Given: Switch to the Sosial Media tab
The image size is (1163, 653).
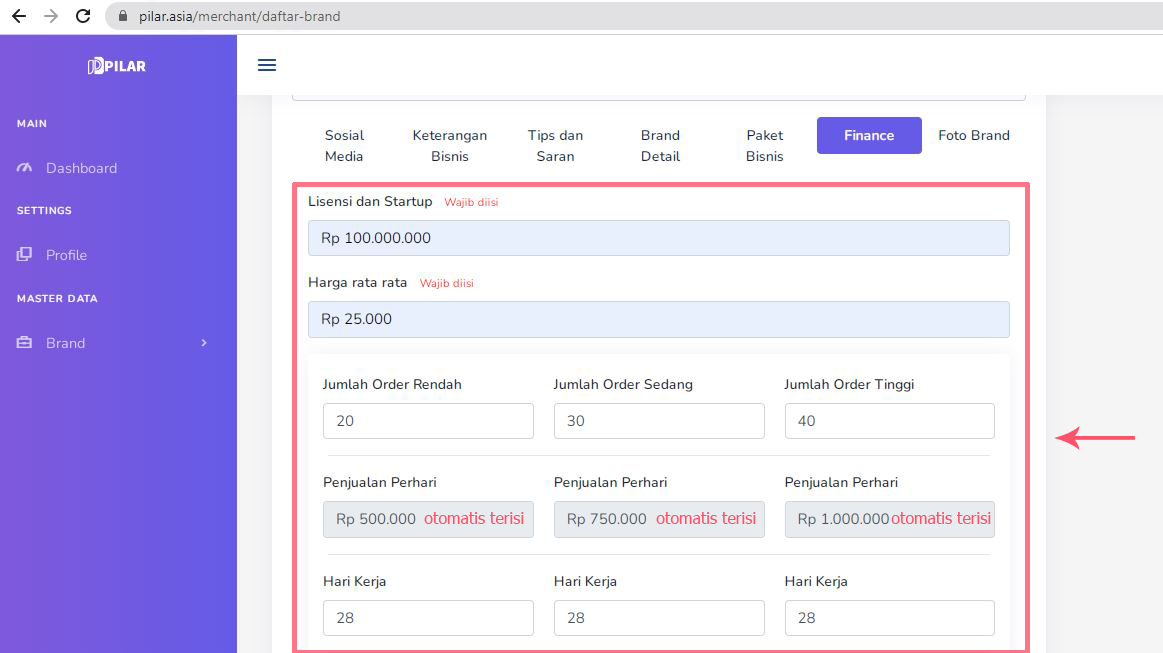Looking at the screenshot, I should point(344,146).
